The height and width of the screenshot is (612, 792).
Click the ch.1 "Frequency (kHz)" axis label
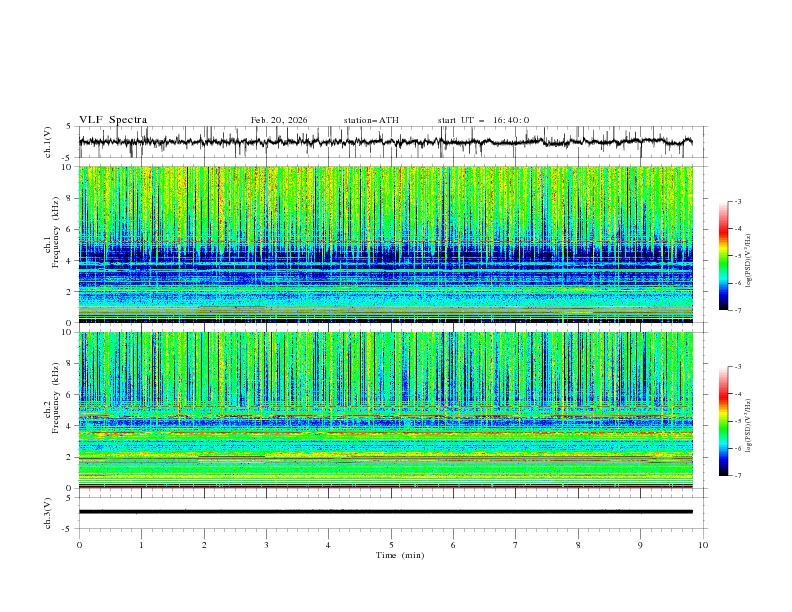pos(56,231)
